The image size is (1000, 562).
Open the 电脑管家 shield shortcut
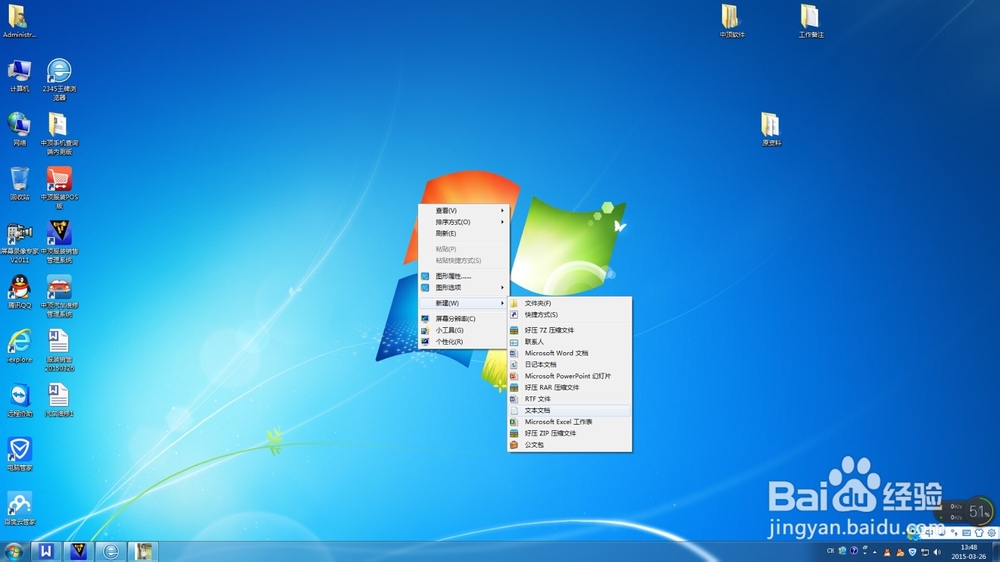[20, 454]
